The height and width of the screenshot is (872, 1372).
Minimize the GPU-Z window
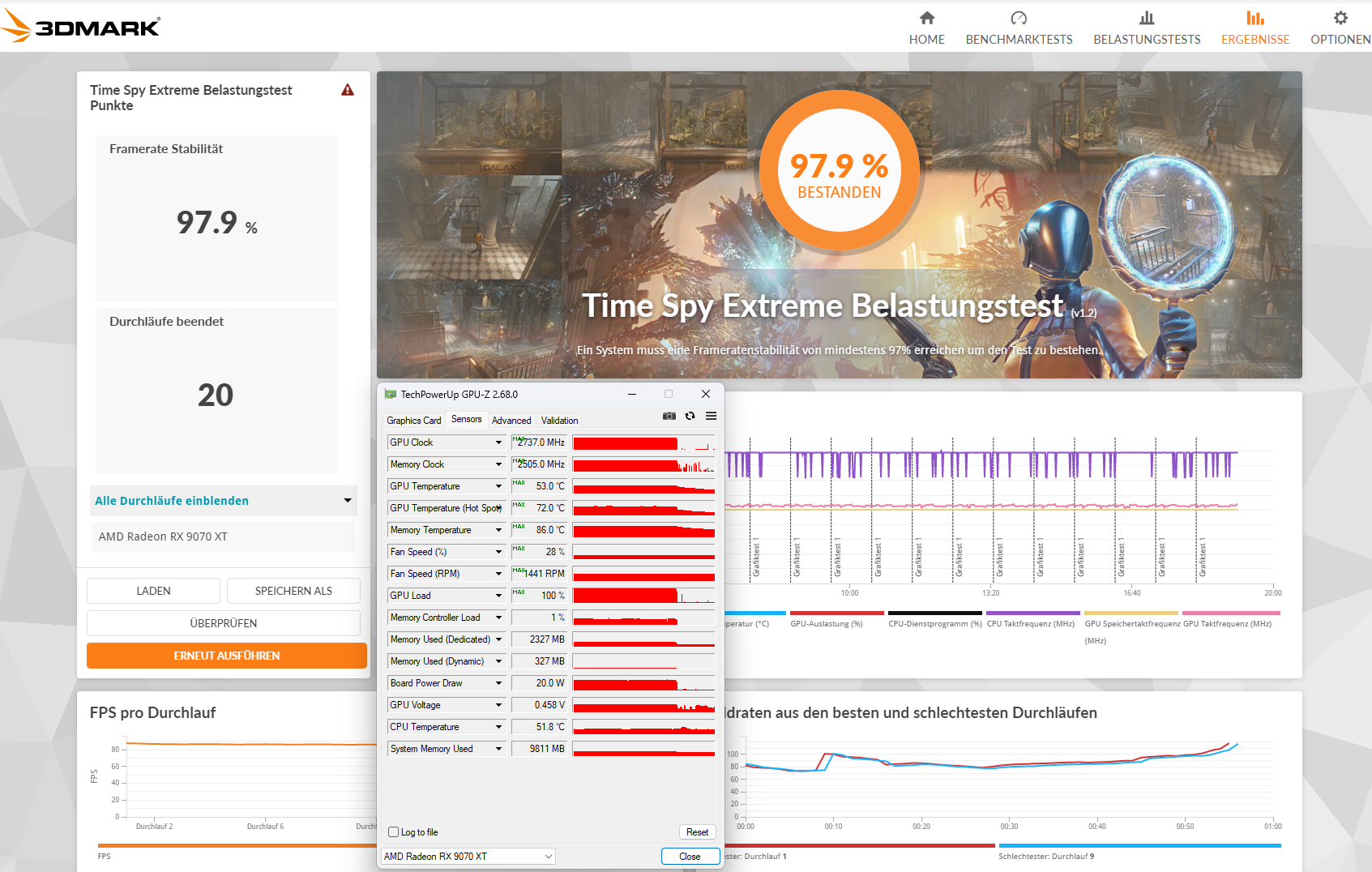tap(631, 395)
